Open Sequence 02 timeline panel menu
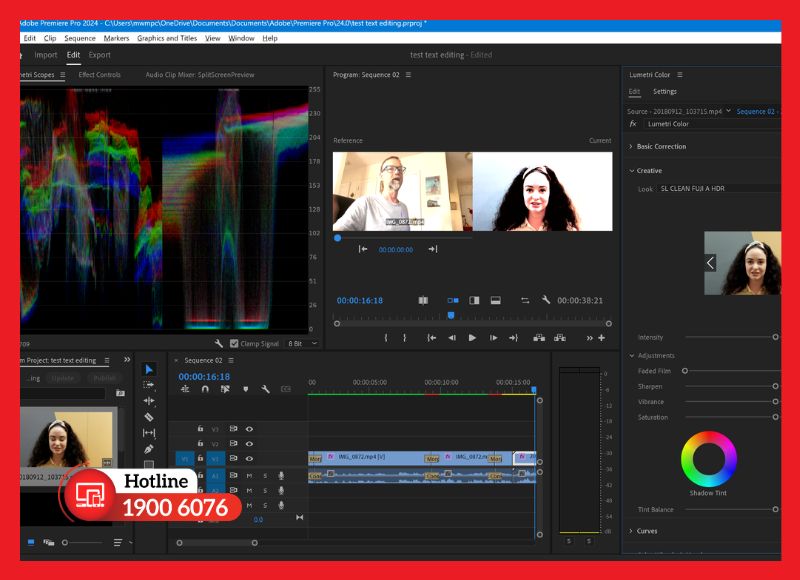This screenshot has height=580, width=800. pyautogui.click(x=231, y=360)
